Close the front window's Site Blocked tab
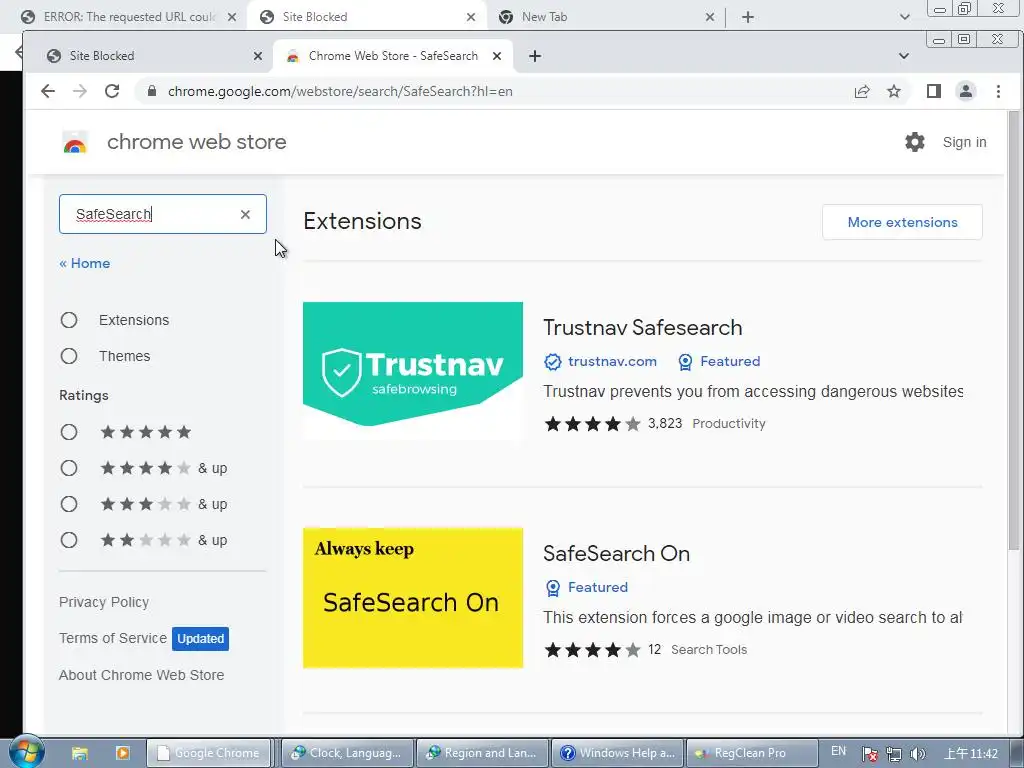Image resolution: width=1024 pixels, height=768 pixels. [258, 56]
